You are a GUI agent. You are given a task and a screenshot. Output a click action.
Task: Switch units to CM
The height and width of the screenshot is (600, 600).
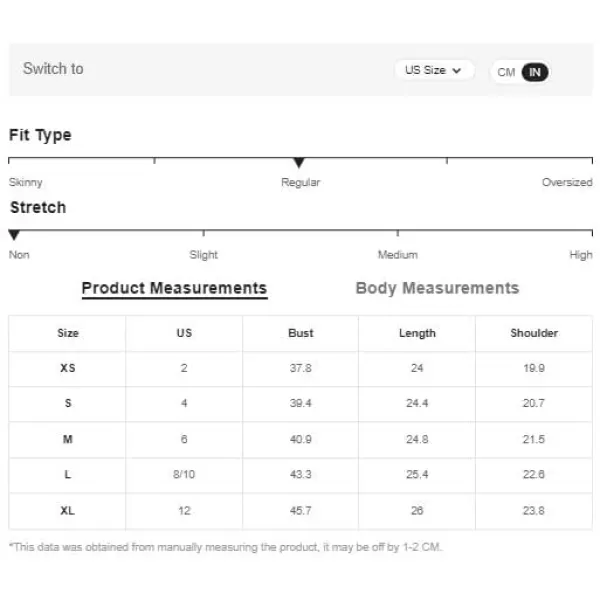(x=506, y=72)
